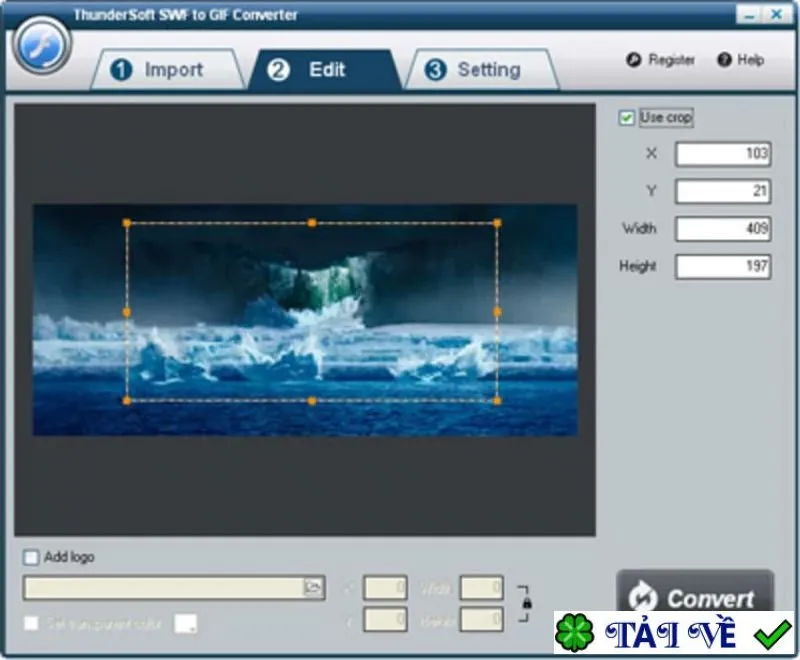Open the Register icon link

[634, 60]
